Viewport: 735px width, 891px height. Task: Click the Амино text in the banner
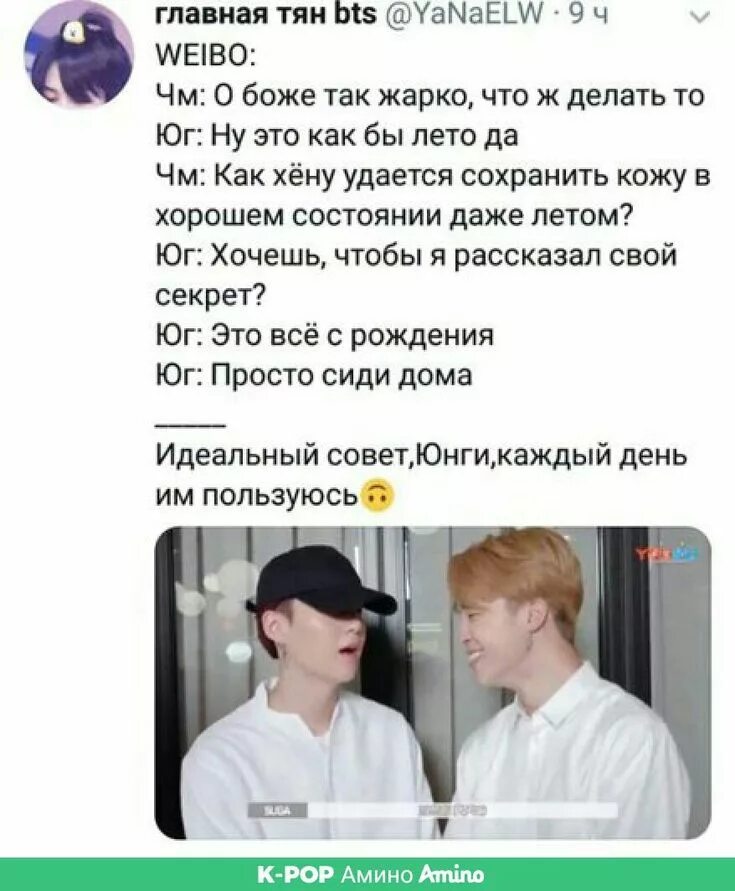click(x=377, y=874)
